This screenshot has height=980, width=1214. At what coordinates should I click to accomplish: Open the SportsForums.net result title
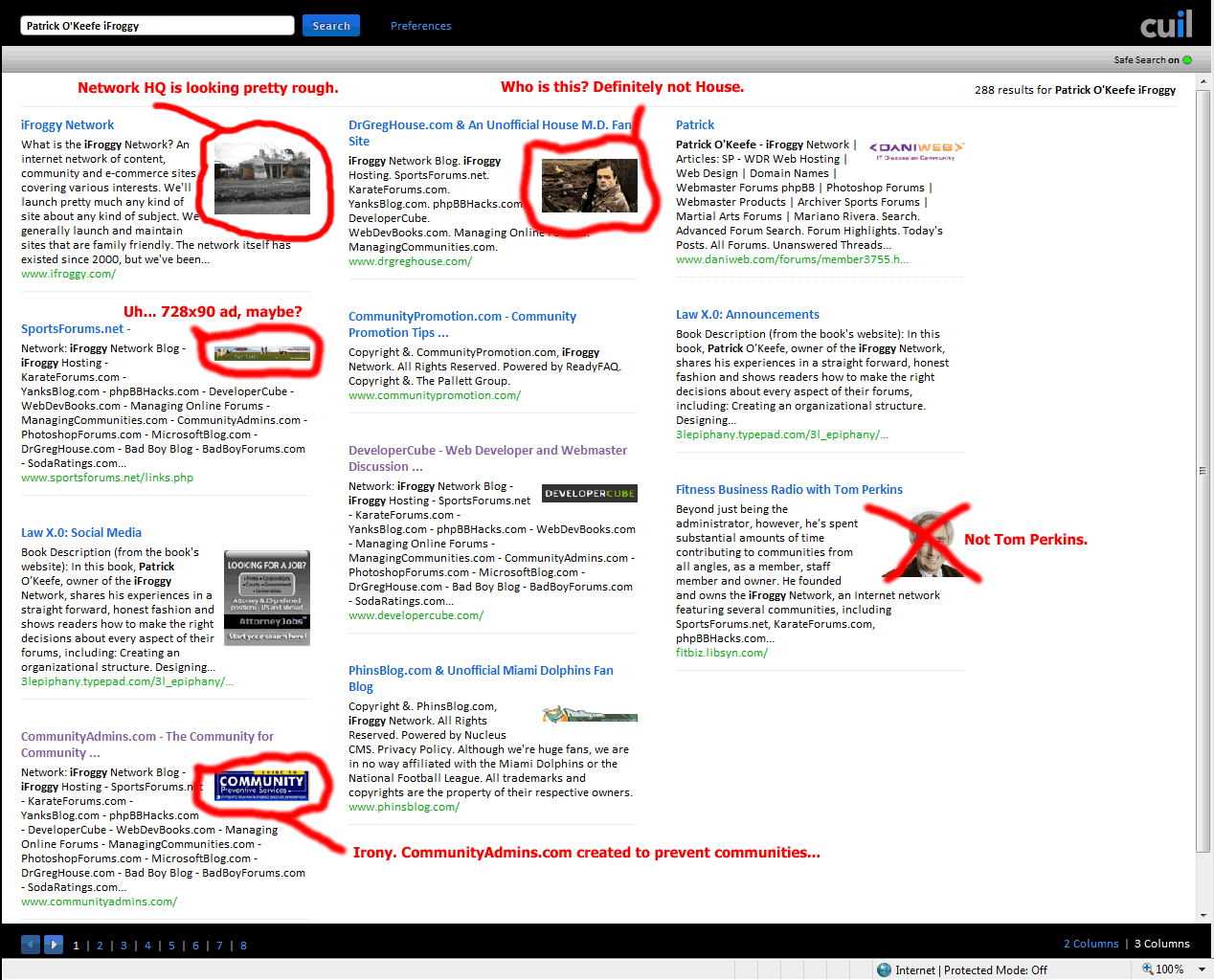point(76,329)
